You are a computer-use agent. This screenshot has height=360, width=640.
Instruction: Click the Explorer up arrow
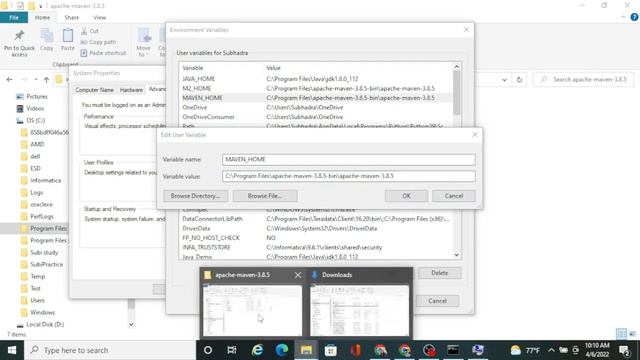coord(47,80)
